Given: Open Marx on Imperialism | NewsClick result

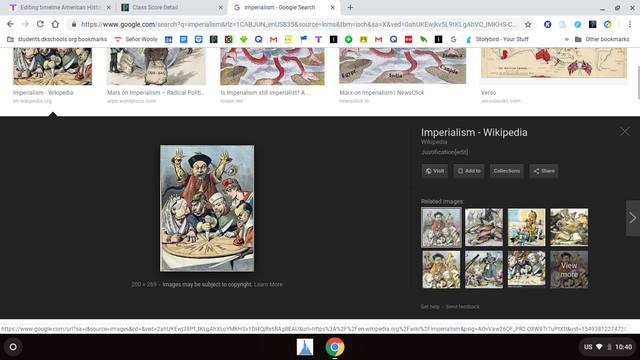Looking at the screenshot, I should 382,93.
